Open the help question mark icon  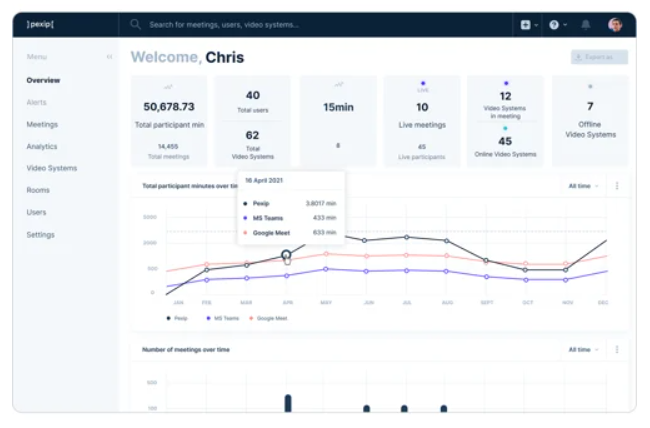553,24
